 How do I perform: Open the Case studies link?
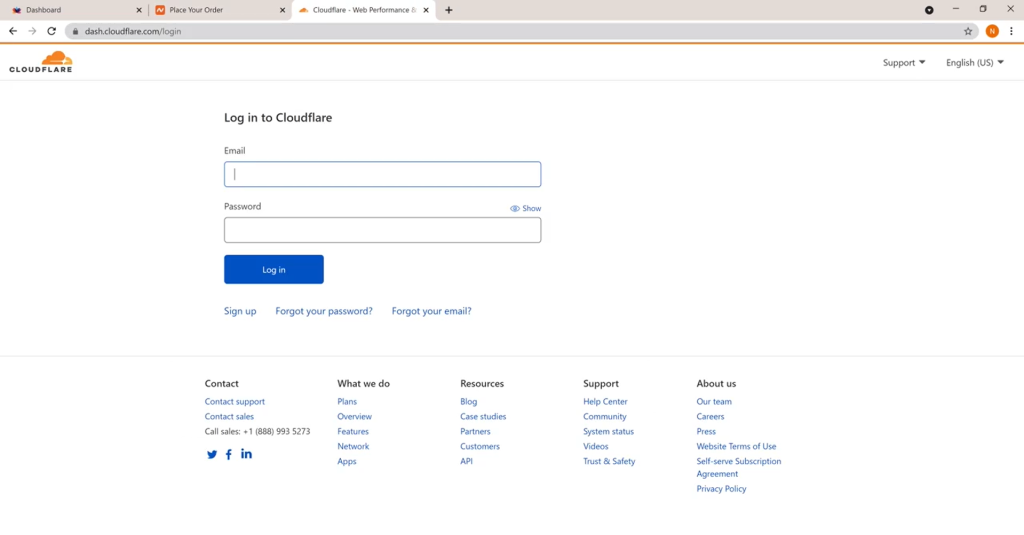[x=483, y=417]
